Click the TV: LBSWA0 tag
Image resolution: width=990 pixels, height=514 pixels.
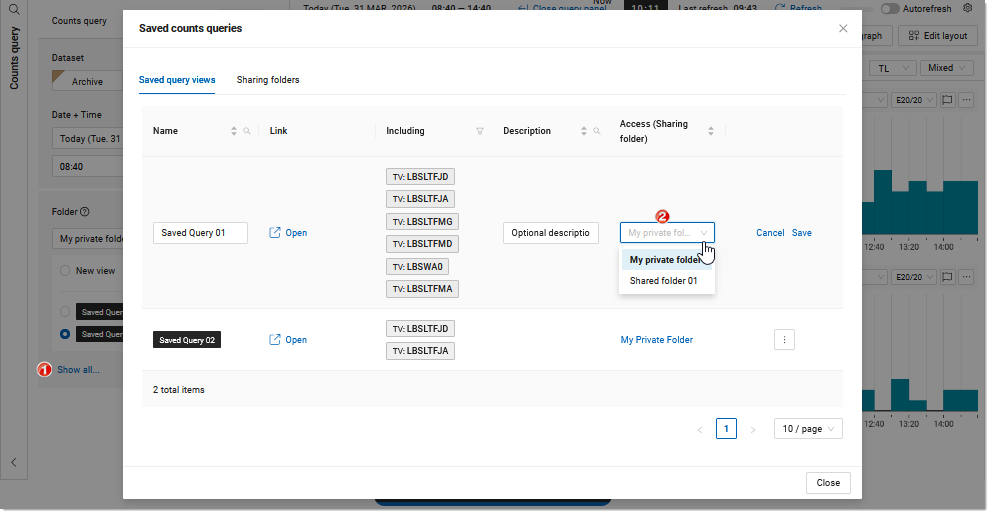pos(417,266)
